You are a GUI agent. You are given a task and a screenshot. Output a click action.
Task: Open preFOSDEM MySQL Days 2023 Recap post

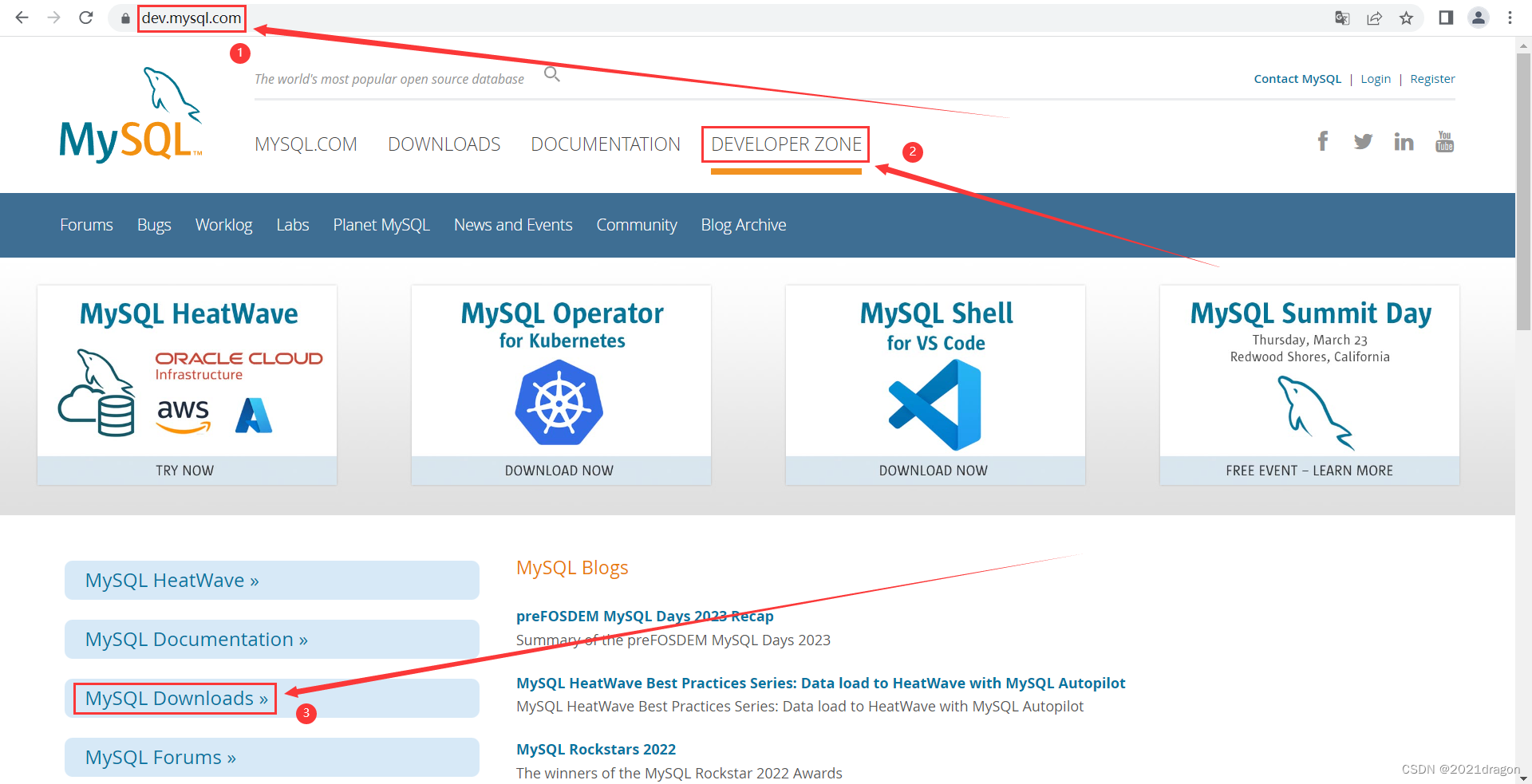pos(645,617)
